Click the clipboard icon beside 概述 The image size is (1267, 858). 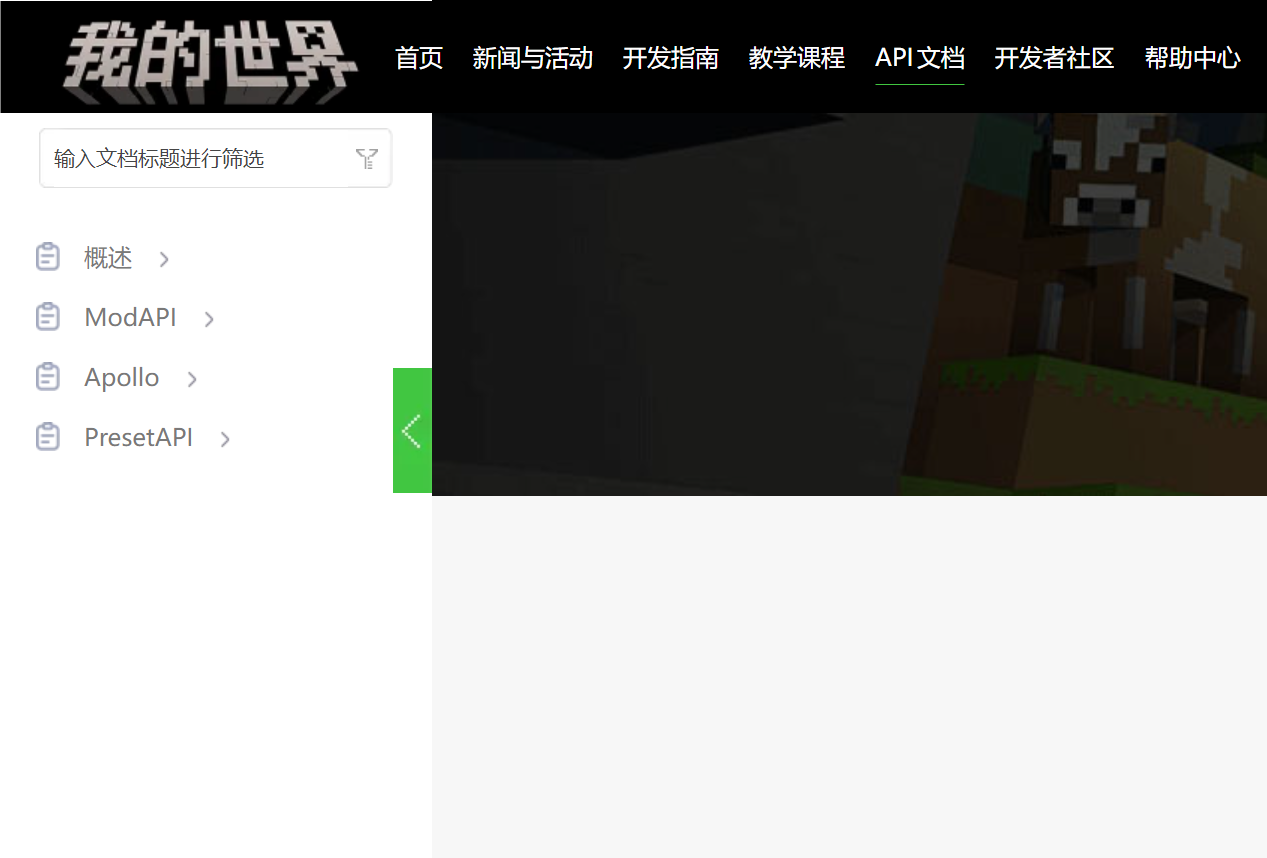(x=47, y=257)
